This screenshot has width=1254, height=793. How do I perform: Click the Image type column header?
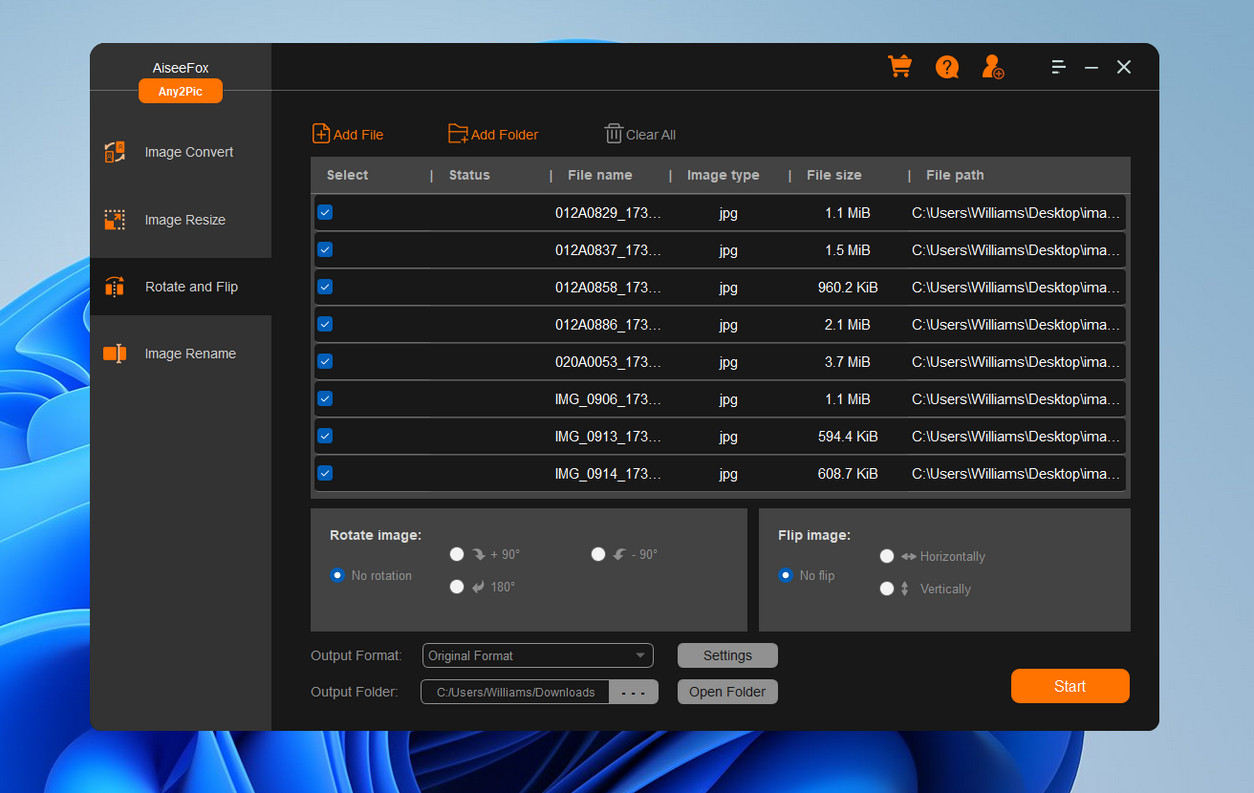click(x=723, y=175)
